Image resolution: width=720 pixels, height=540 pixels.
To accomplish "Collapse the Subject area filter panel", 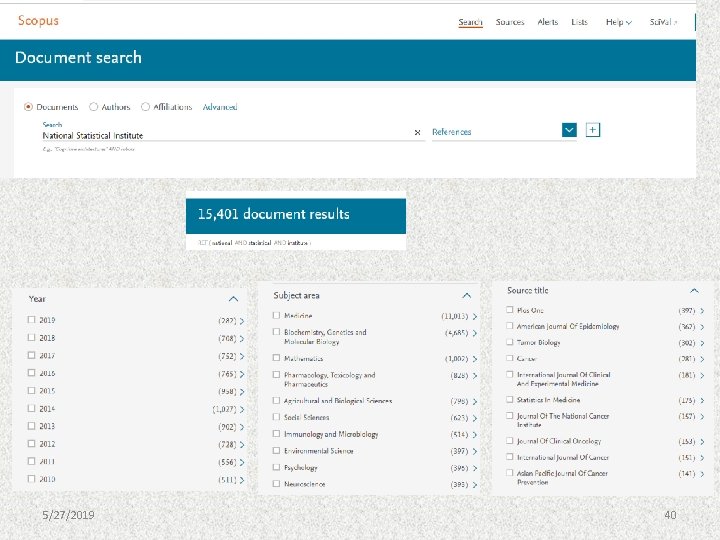I will click(x=467, y=295).
